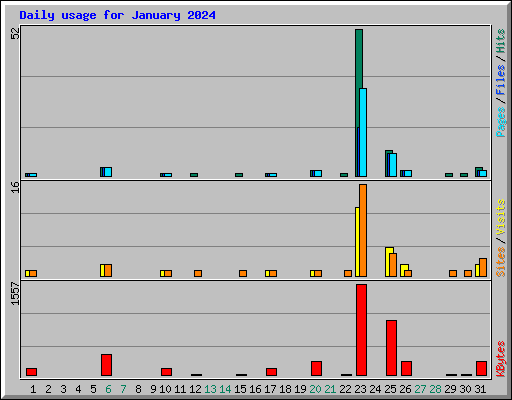Click the axis maximum value '52'
The height and width of the screenshot is (400, 512).
pos(15,33)
